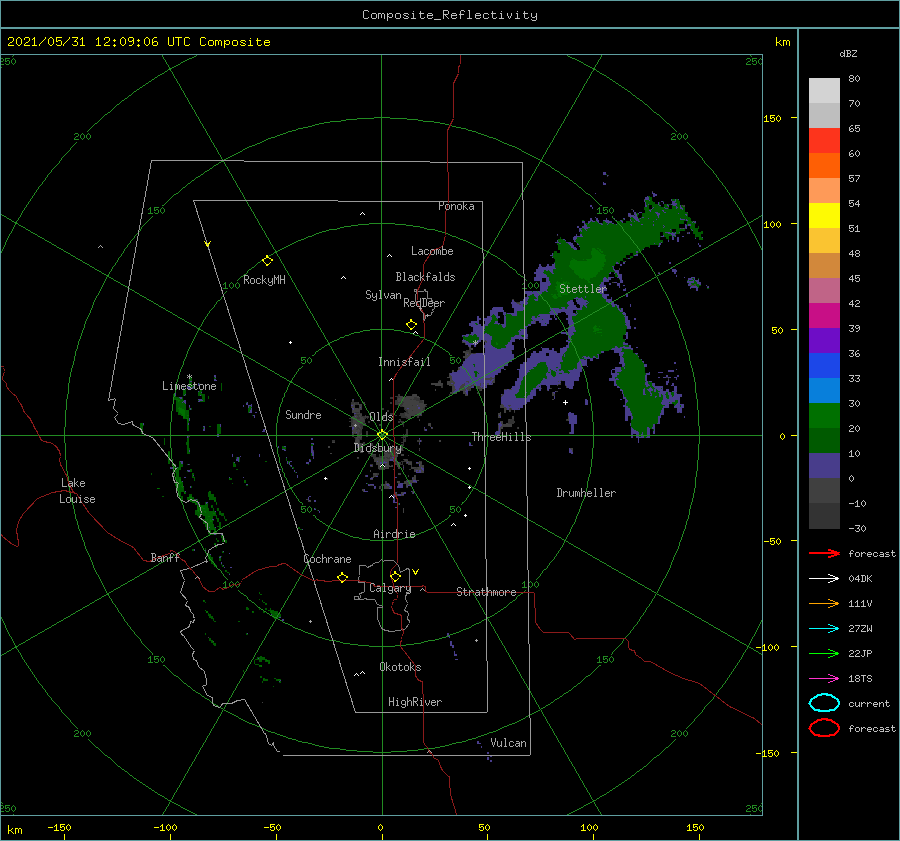Screen dimensions: 900x841
Task: Select the cyan current ellipse icon
Action: [x=824, y=703]
